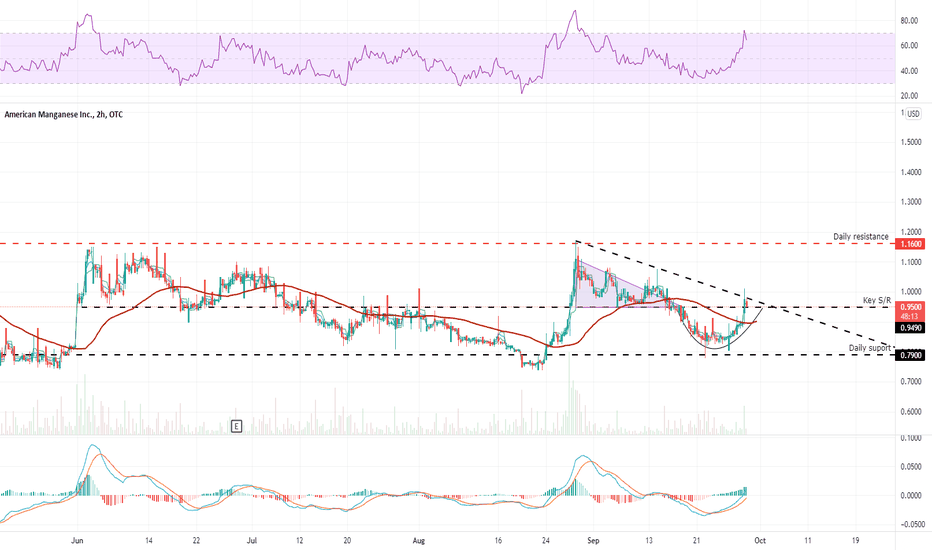Select the "Key S/R" text annotation

877,300
